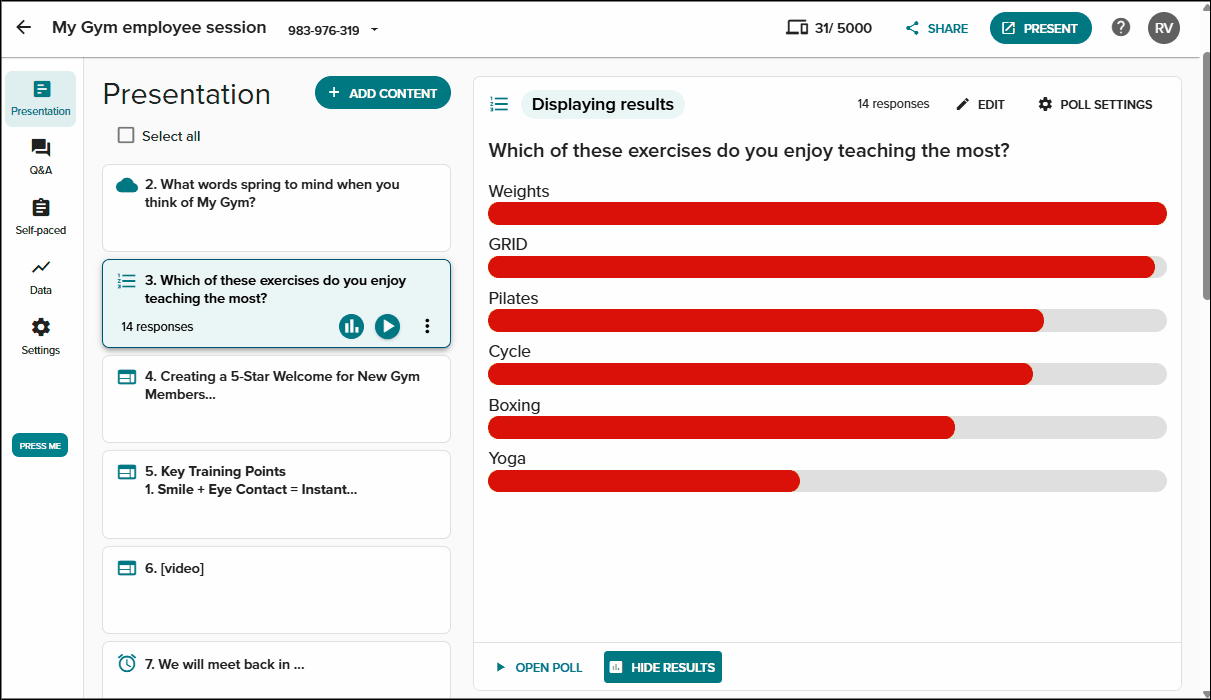
Task: Click the 14 responses text in results header
Action: coord(893,104)
